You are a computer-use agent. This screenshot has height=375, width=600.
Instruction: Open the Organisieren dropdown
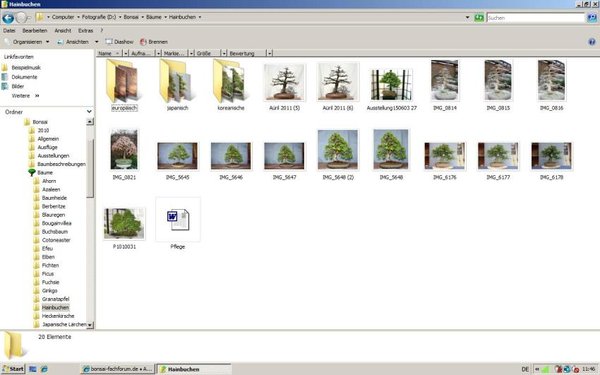[27, 42]
